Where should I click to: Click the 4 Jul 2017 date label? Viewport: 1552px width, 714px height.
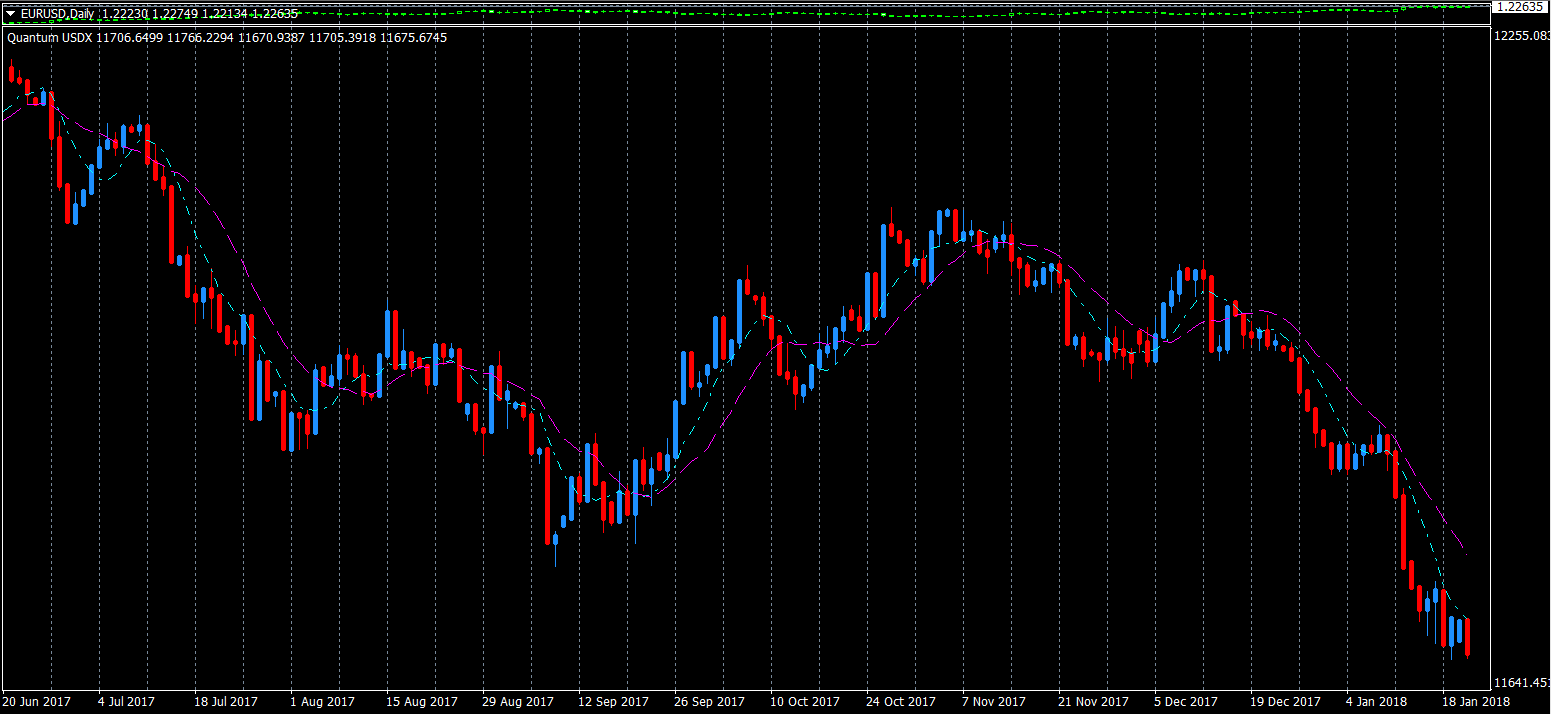tap(127, 702)
